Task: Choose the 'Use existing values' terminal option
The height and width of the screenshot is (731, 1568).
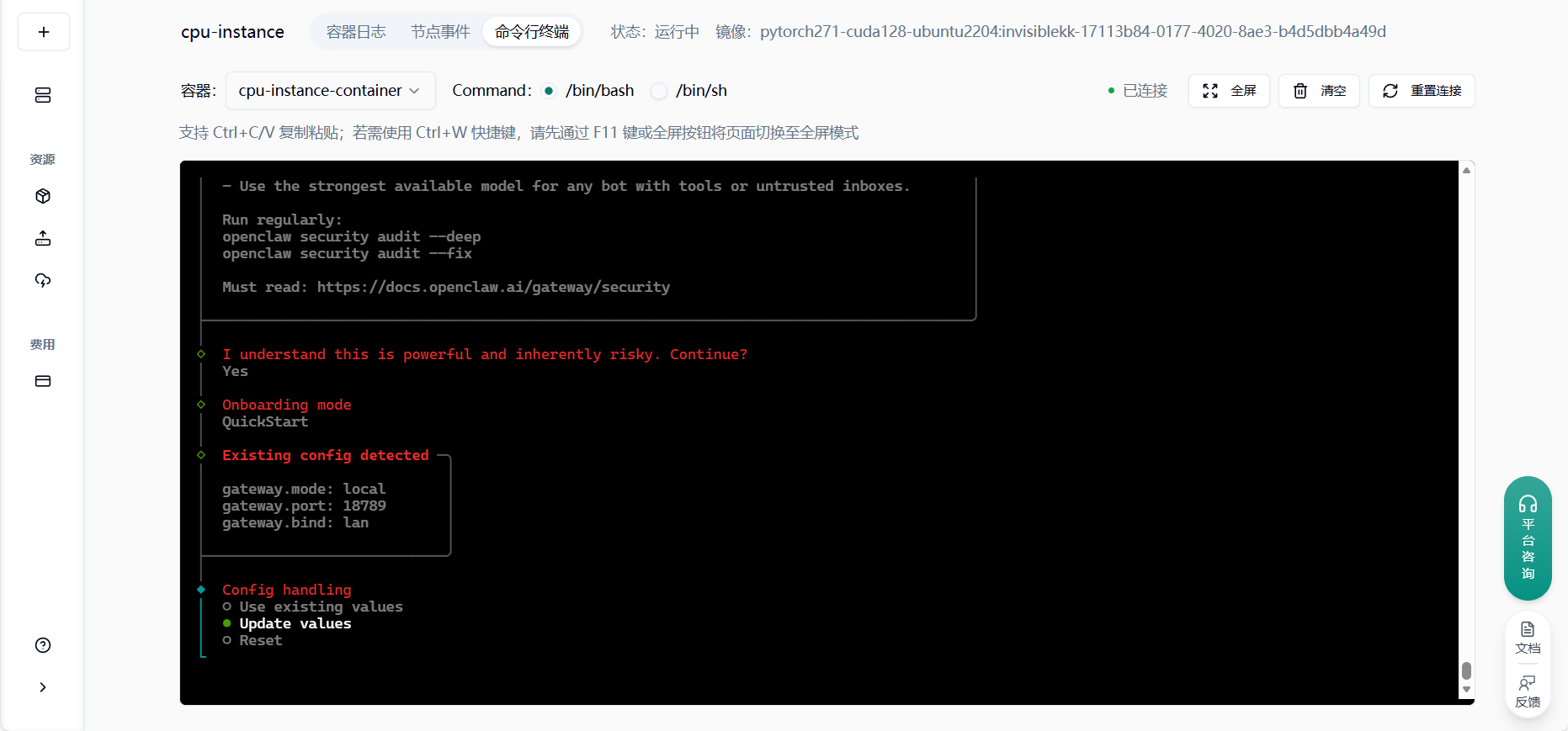Action: pyautogui.click(x=320, y=607)
